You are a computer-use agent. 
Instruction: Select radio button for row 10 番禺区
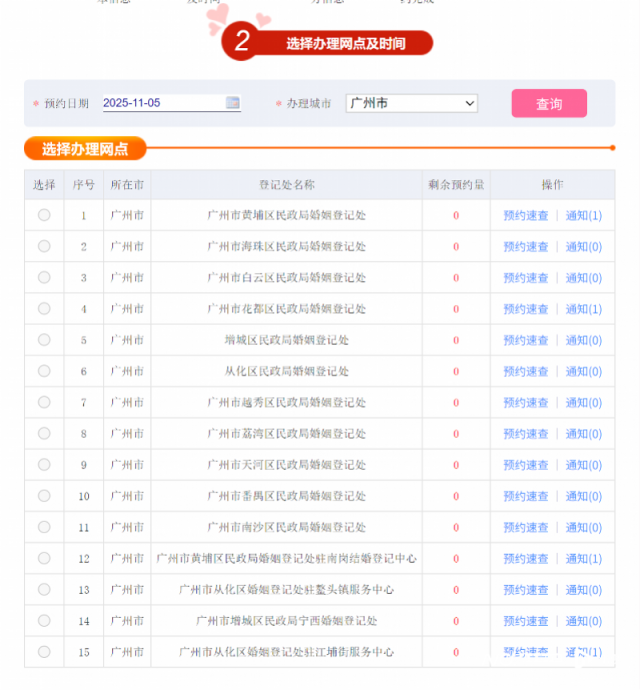click(x=44, y=496)
